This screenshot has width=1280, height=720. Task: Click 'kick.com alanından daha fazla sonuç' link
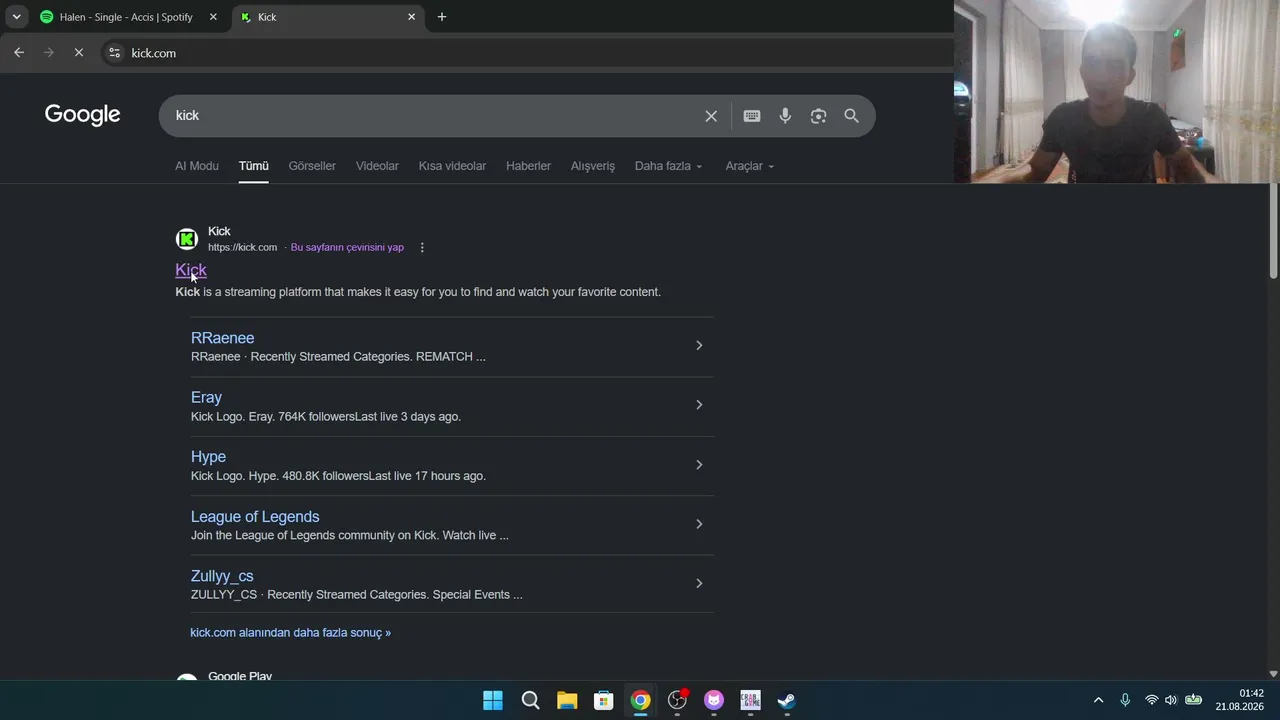[x=290, y=633]
